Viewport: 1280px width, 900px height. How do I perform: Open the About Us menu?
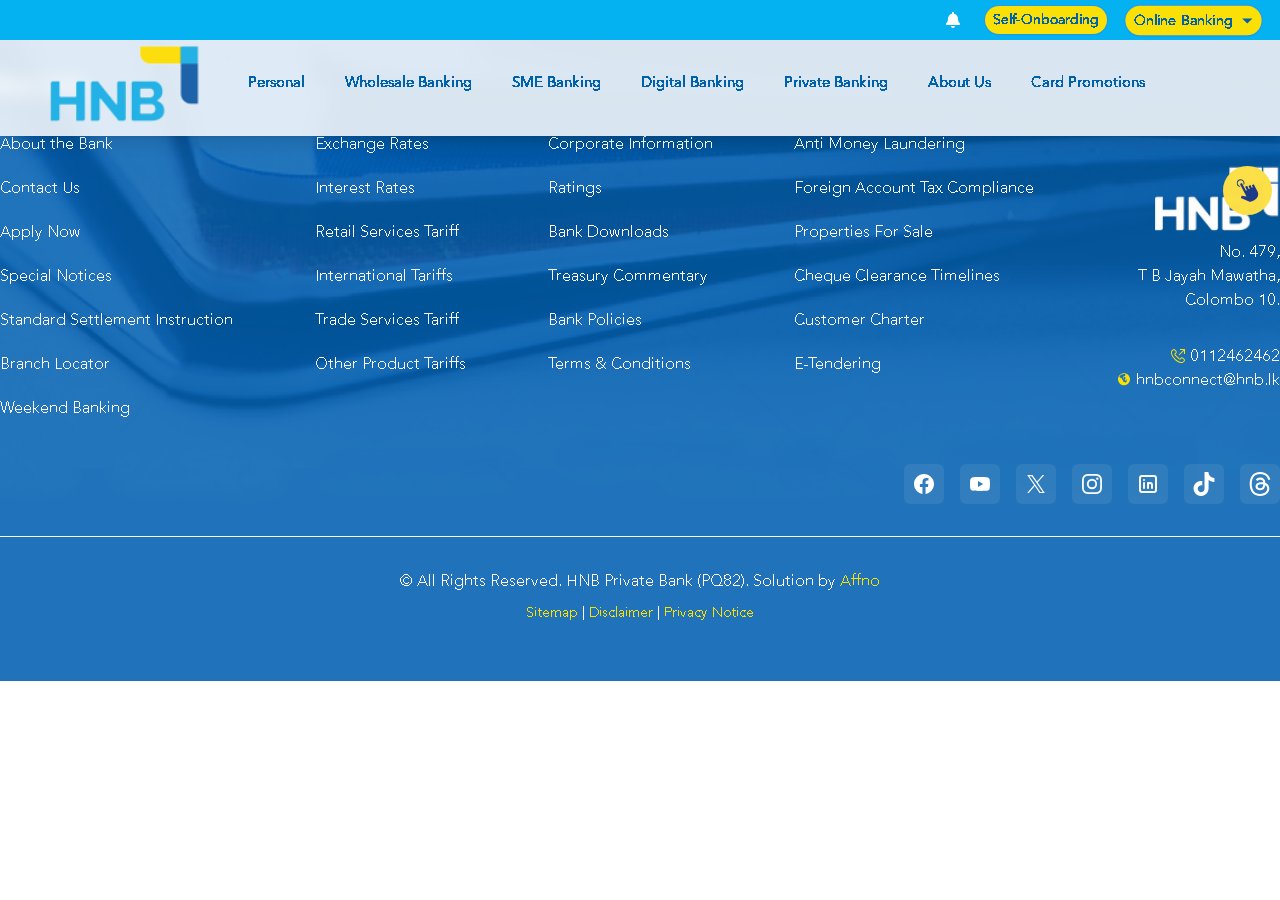(960, 82)
